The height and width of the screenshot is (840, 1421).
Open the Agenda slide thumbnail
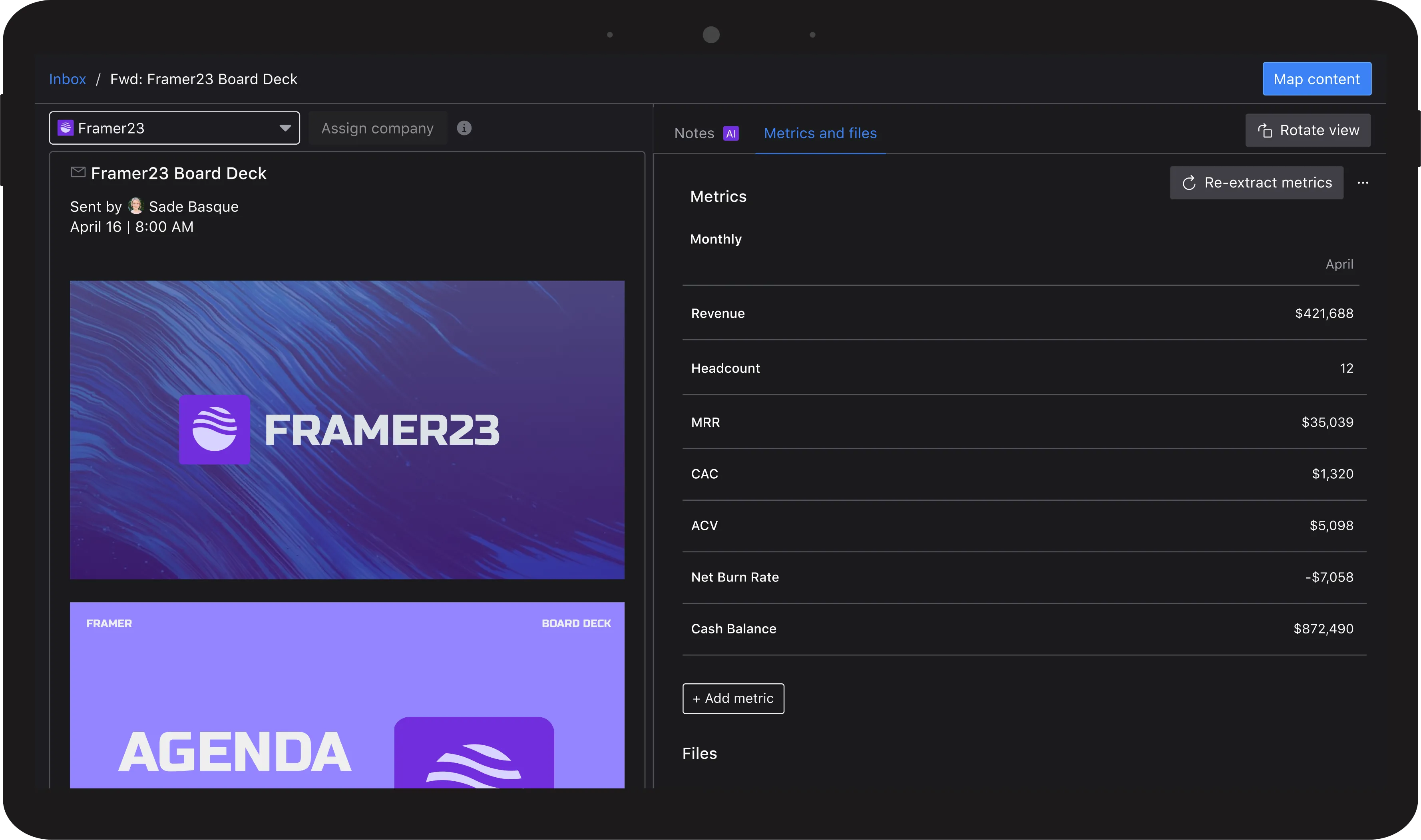point(347,695)
